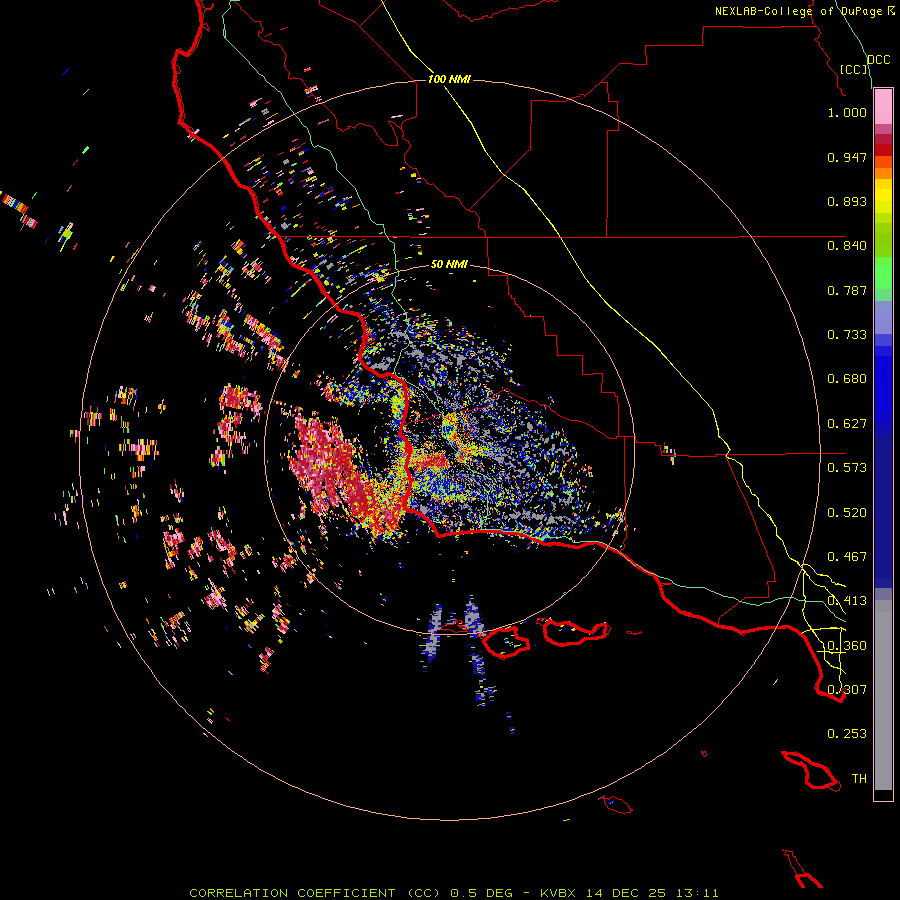Screen dimensions: 900x900
Task: Click the 0.787 scale value
Action: tap(847, 290)
